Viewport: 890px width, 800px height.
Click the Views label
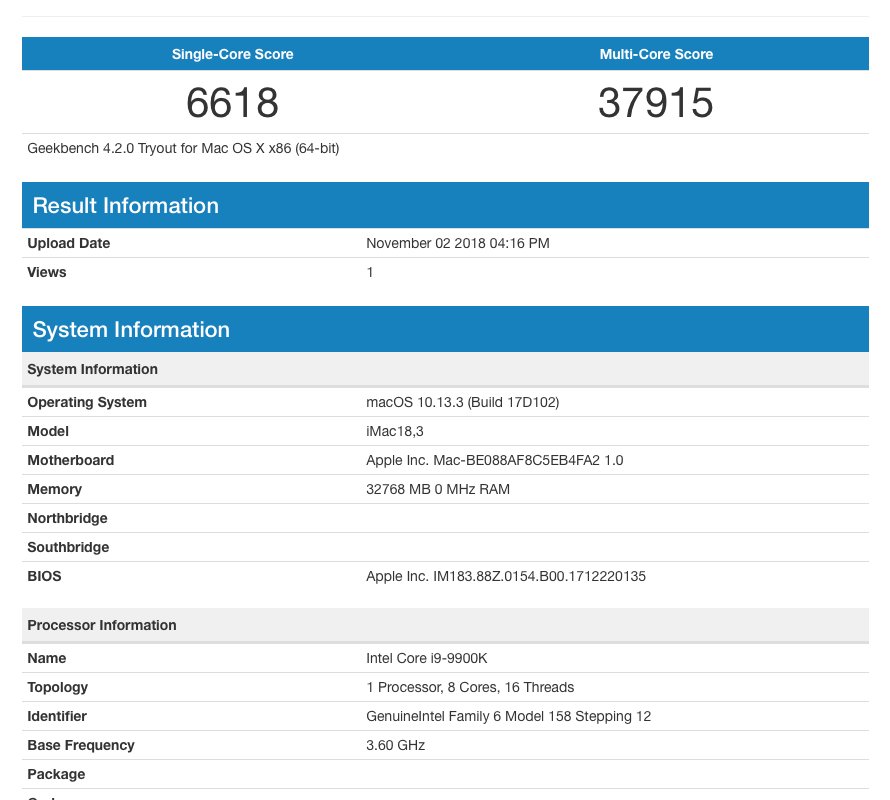47,272
